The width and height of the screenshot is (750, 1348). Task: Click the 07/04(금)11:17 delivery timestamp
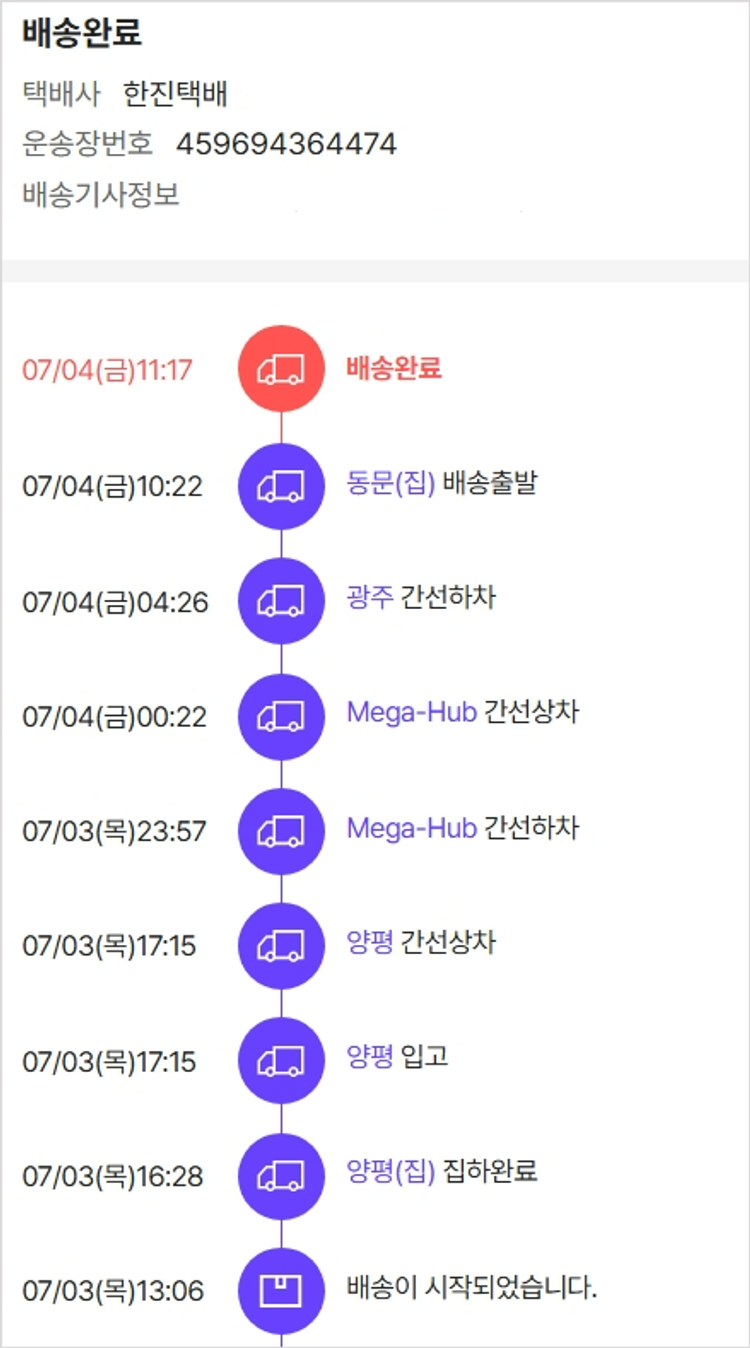[107, 370]
